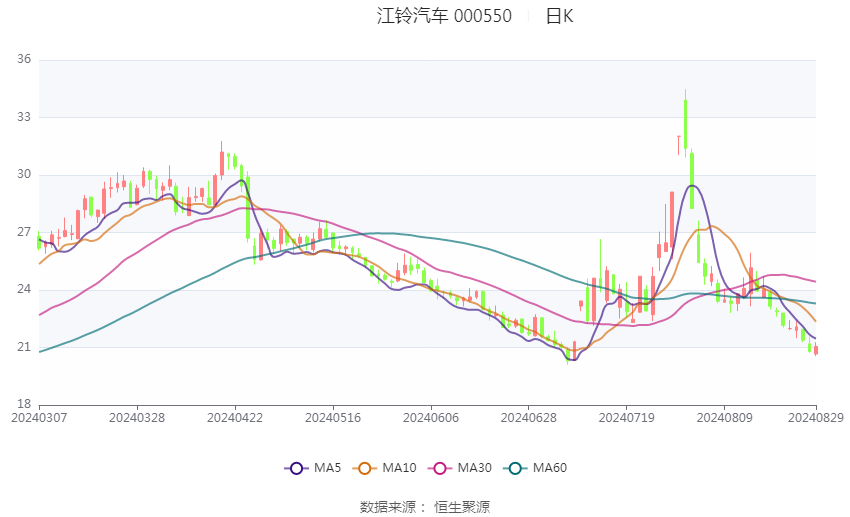Click the y-axis value 24
This screenshot has width=850, height=517.
(24, 289)
